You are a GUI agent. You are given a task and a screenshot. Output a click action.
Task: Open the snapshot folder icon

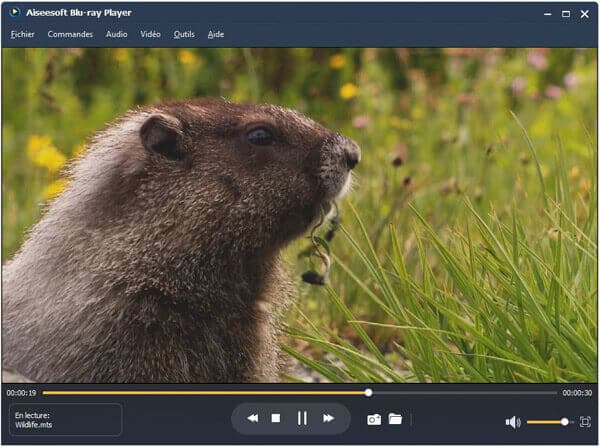click(x=395, y=419)
